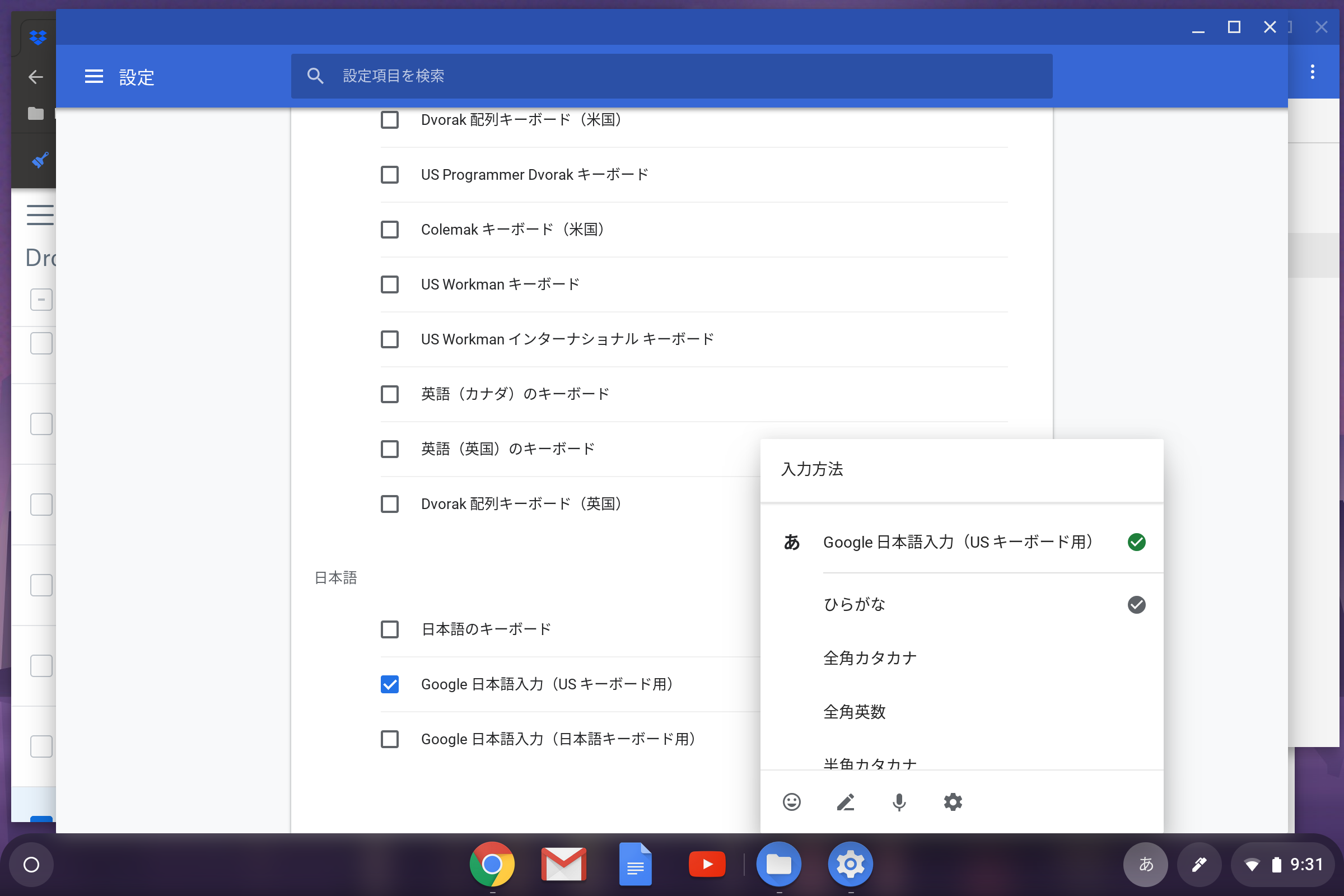Viewport: 1344px width, 896px height.
Task: Choose 全角英数 input mode
Action: (853, 712)
